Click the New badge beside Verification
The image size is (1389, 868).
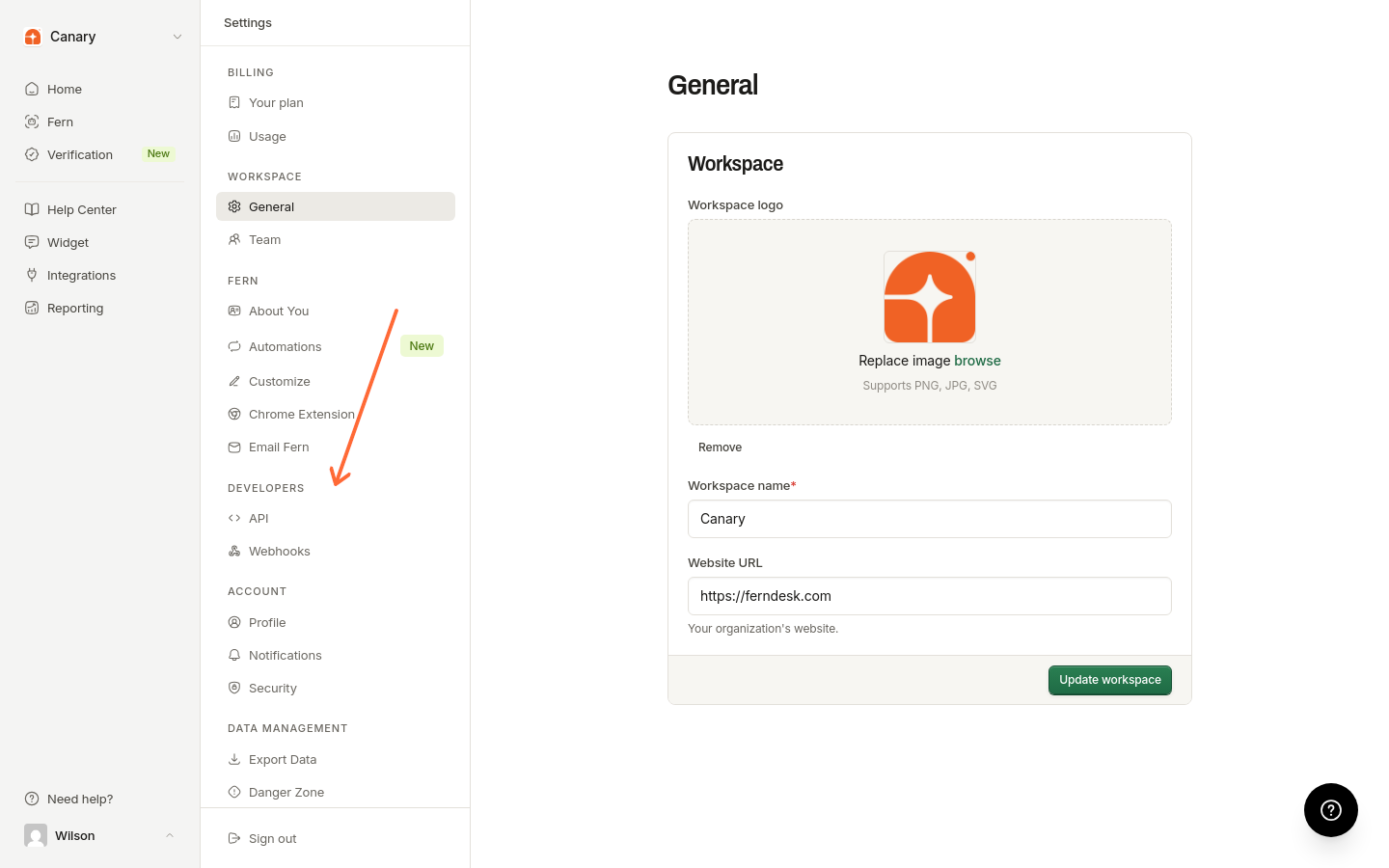tap(158, 154)
